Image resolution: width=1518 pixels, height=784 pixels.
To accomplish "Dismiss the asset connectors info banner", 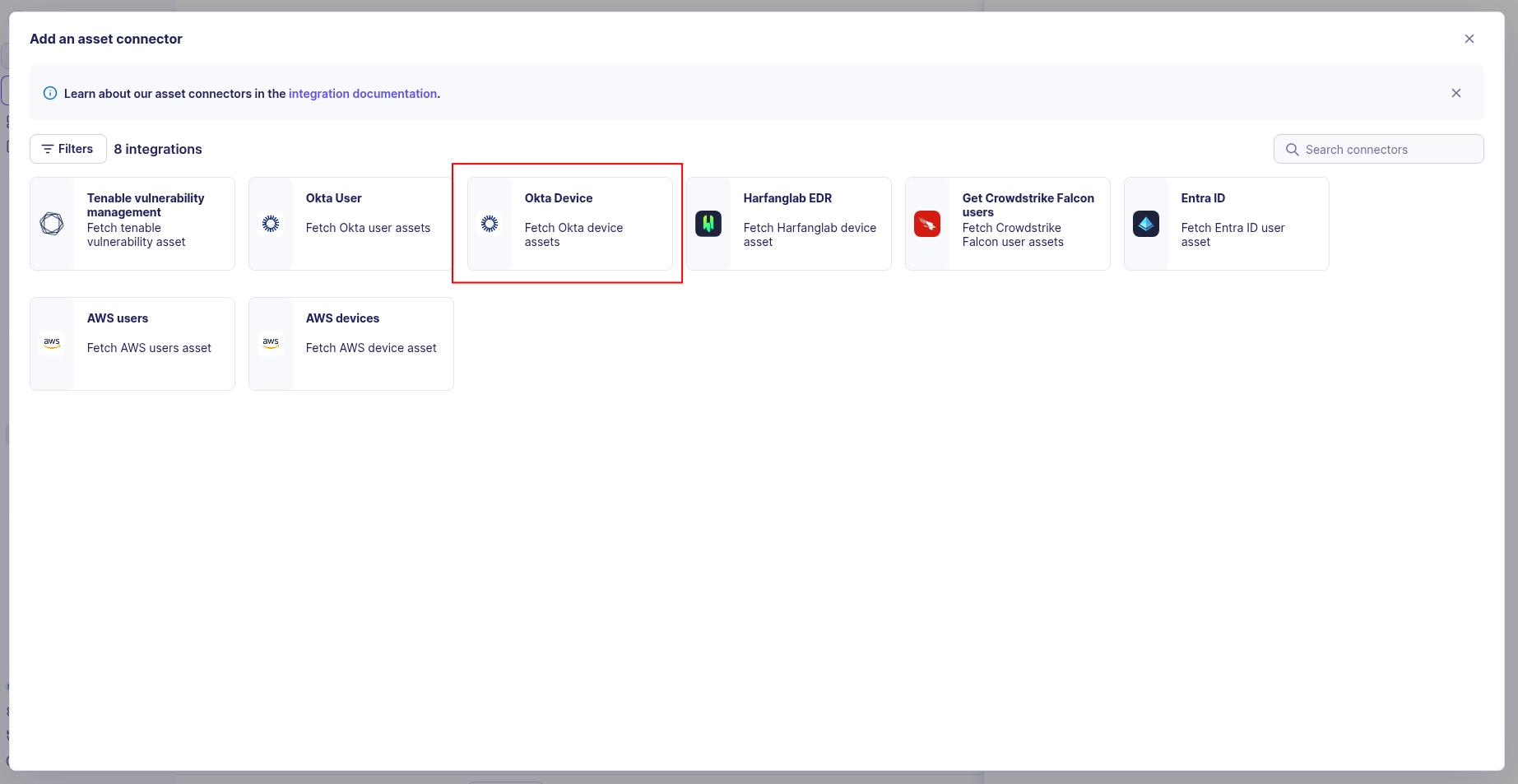I will (x=1455, y=93).
